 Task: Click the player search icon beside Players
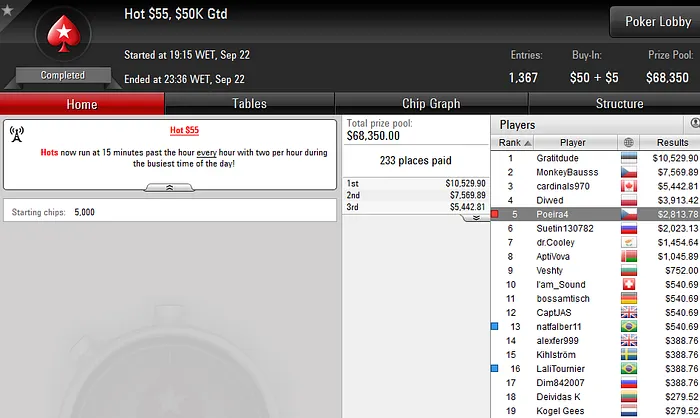[695, 123]
